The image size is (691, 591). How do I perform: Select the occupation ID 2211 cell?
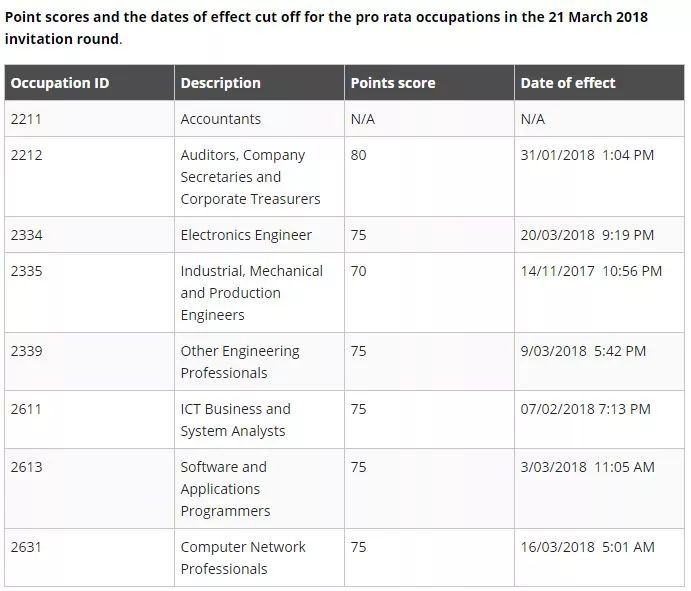pyautogui.click(x=89, y=119)
